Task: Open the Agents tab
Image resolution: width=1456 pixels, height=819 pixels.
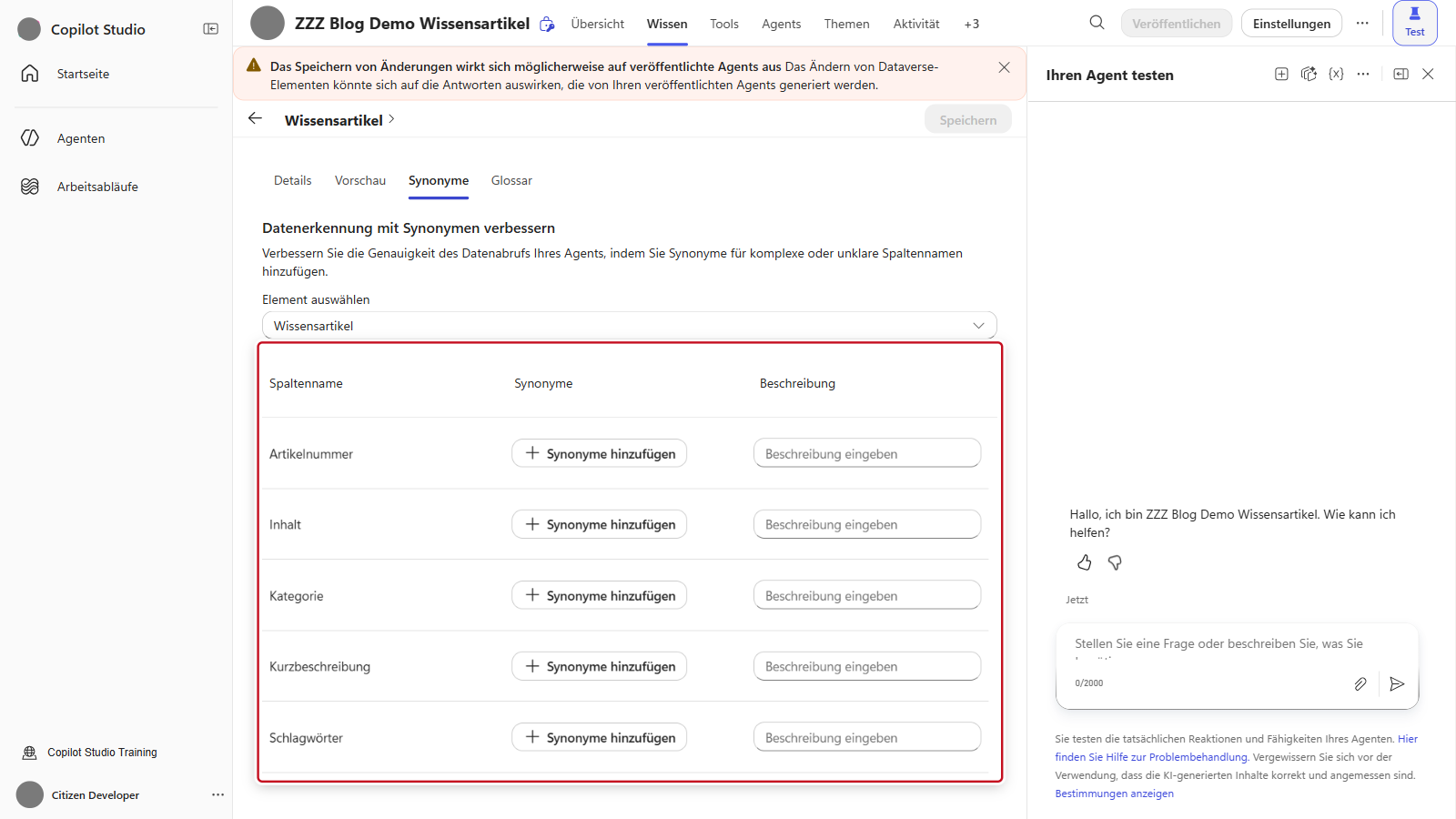Action: (782, 24)
